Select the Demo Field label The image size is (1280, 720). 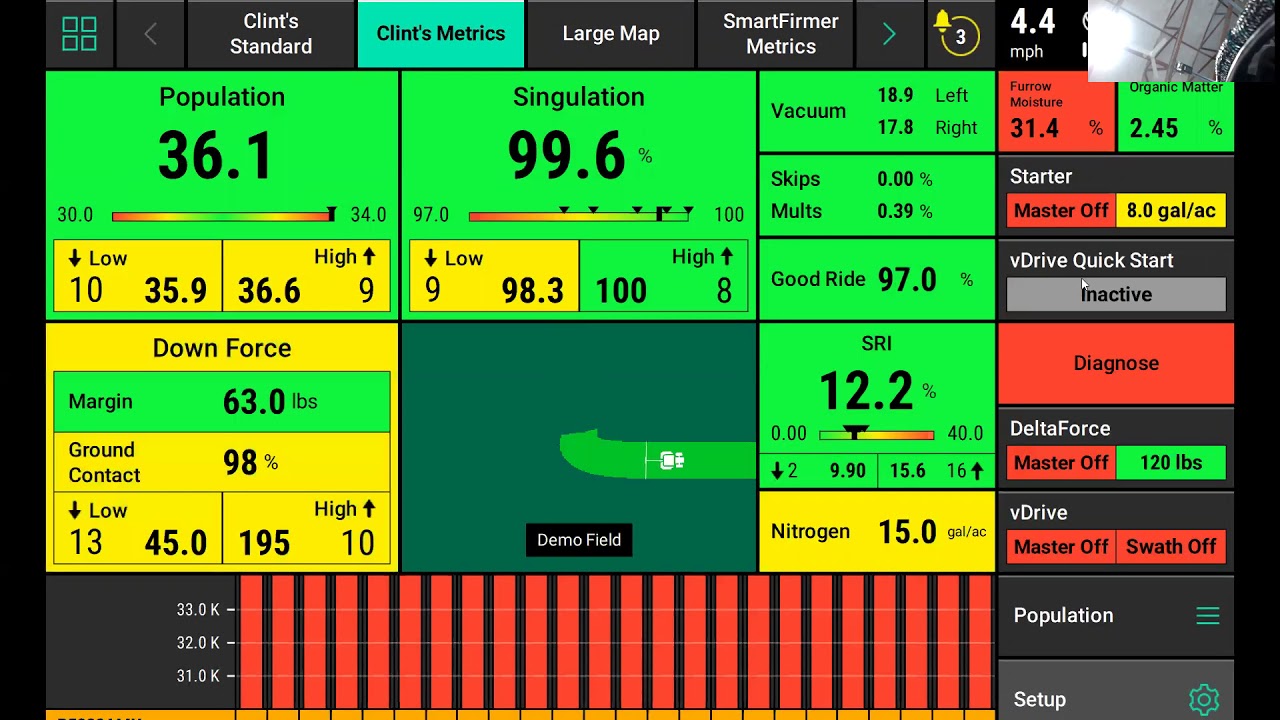click(x=579, y=540)
